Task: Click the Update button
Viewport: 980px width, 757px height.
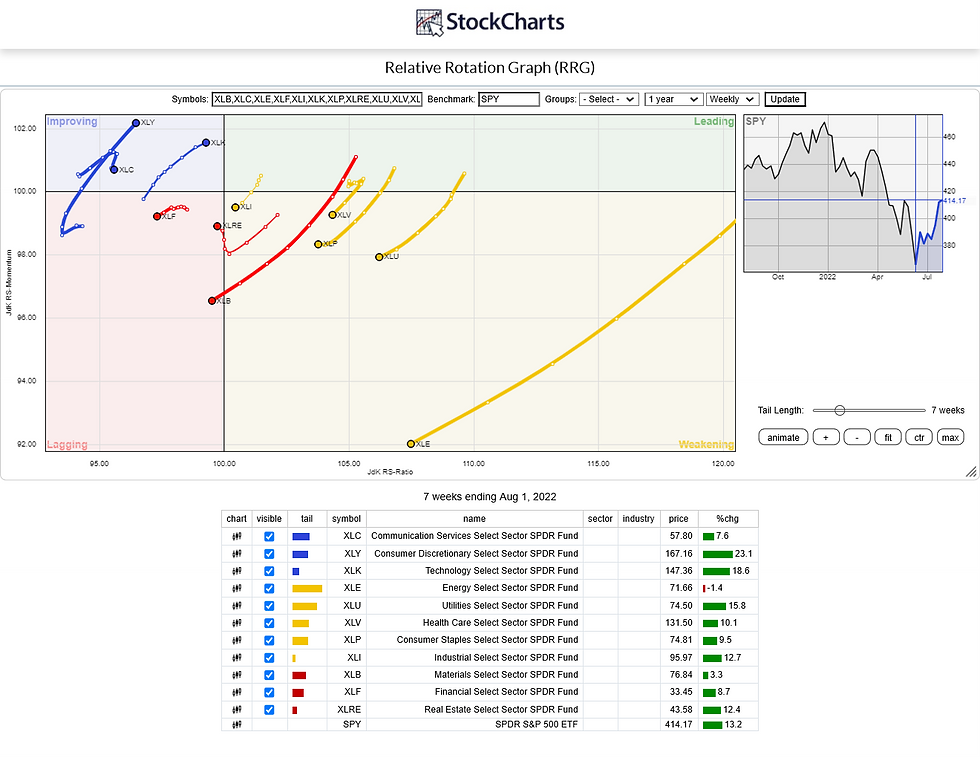Action: pos(785,99)
